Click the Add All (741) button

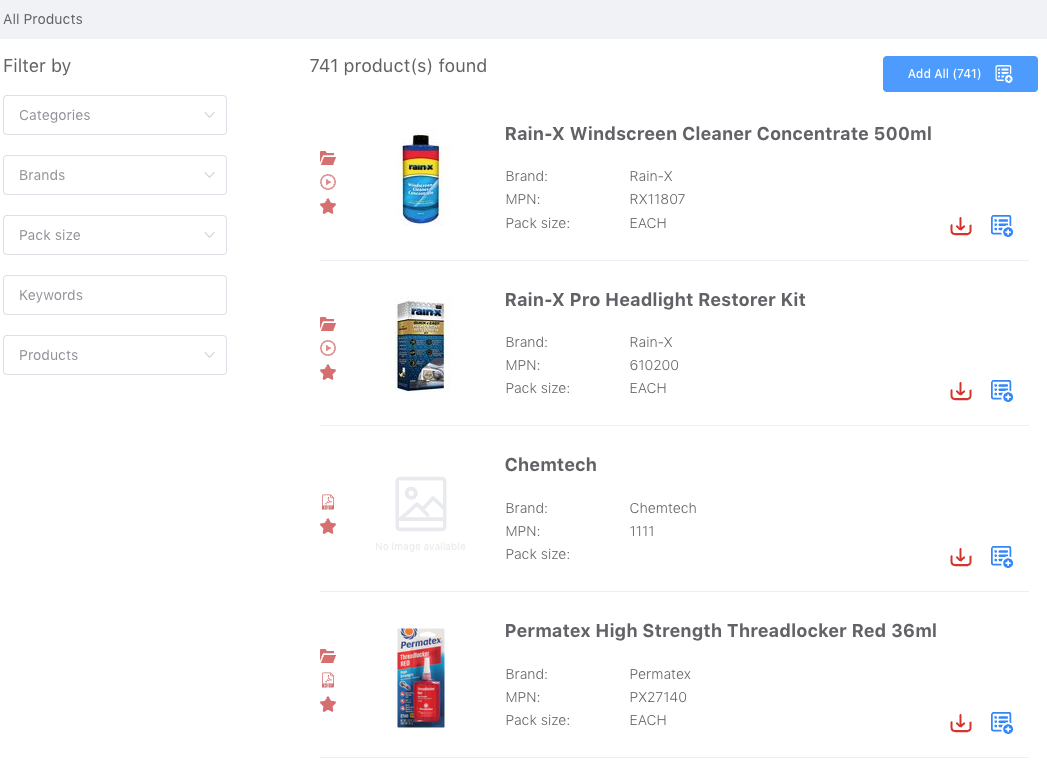click(x=960, y=74)
